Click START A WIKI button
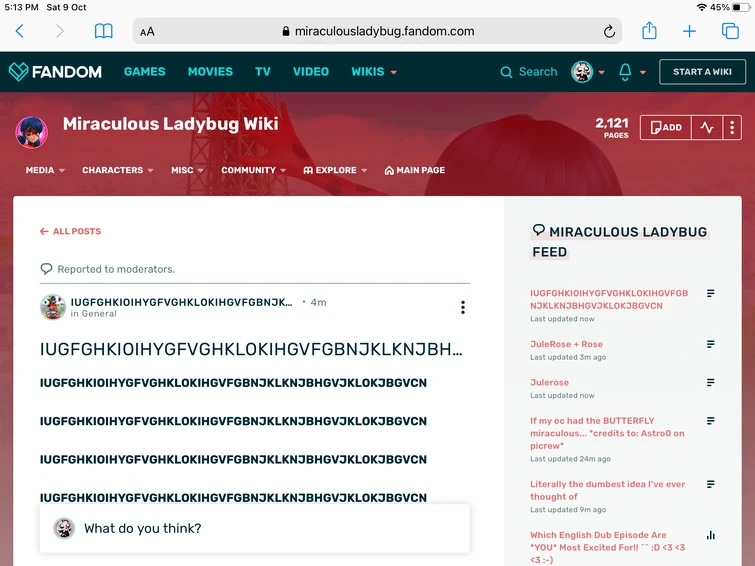 pyautogui.click(x=702, y=72)
